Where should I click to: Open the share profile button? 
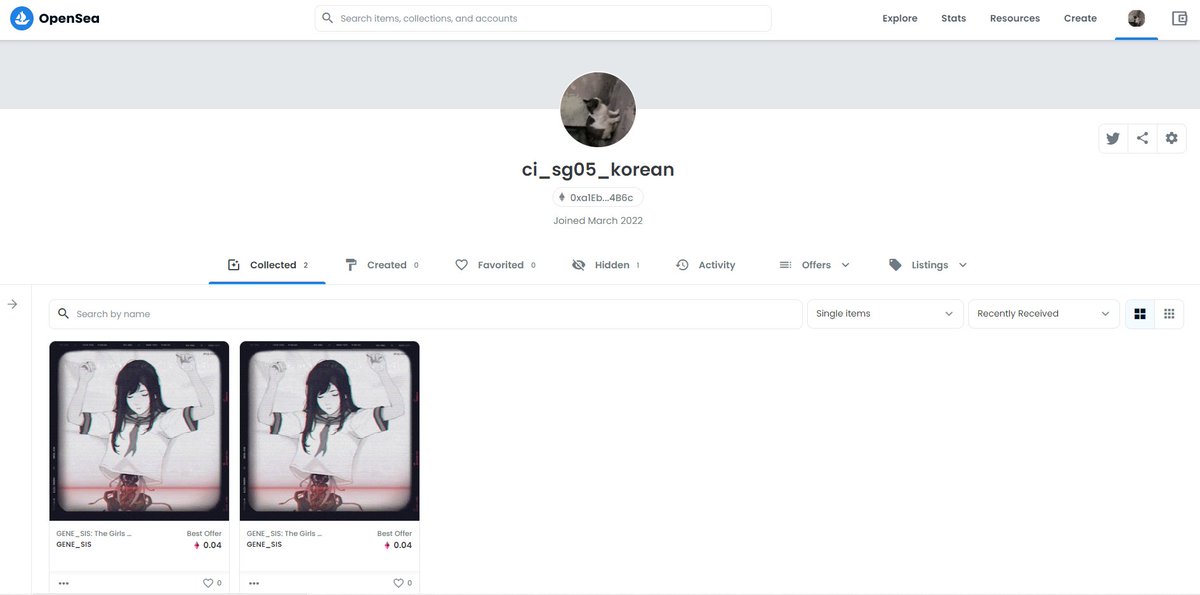(1142, 139)
